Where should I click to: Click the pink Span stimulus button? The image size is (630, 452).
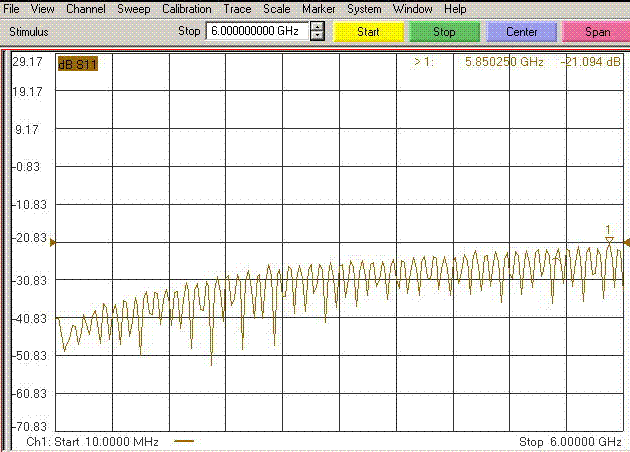pos(596,32)
